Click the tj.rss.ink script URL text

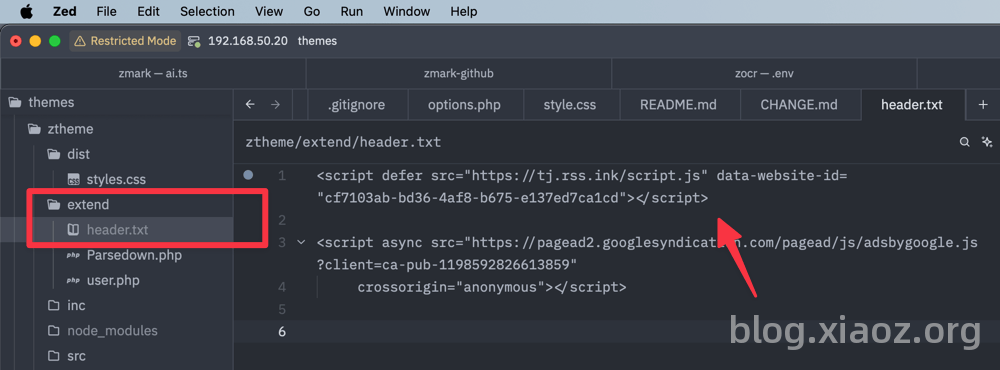(587, 175)
